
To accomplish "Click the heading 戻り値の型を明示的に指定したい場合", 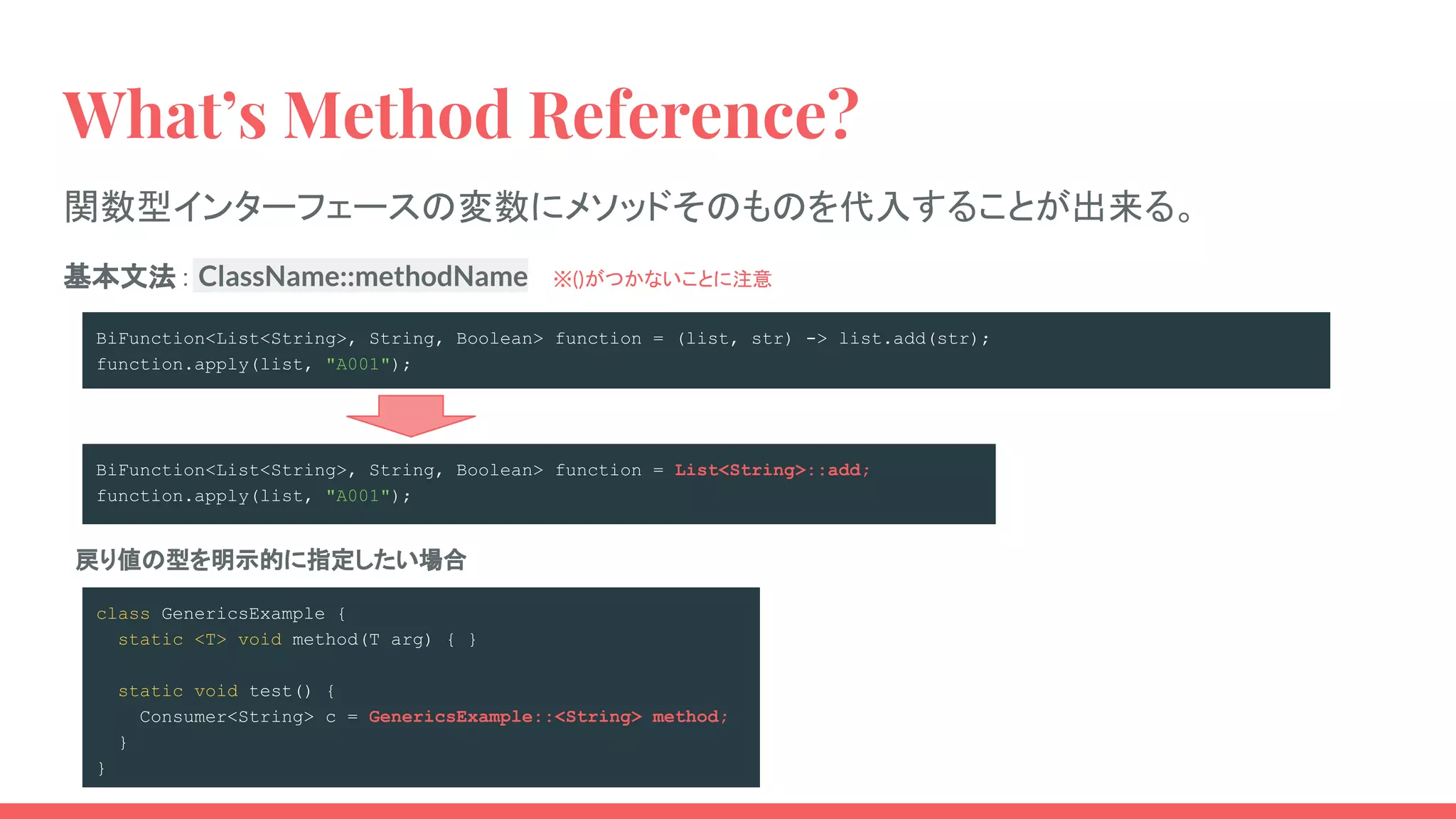I will (270, 560).
